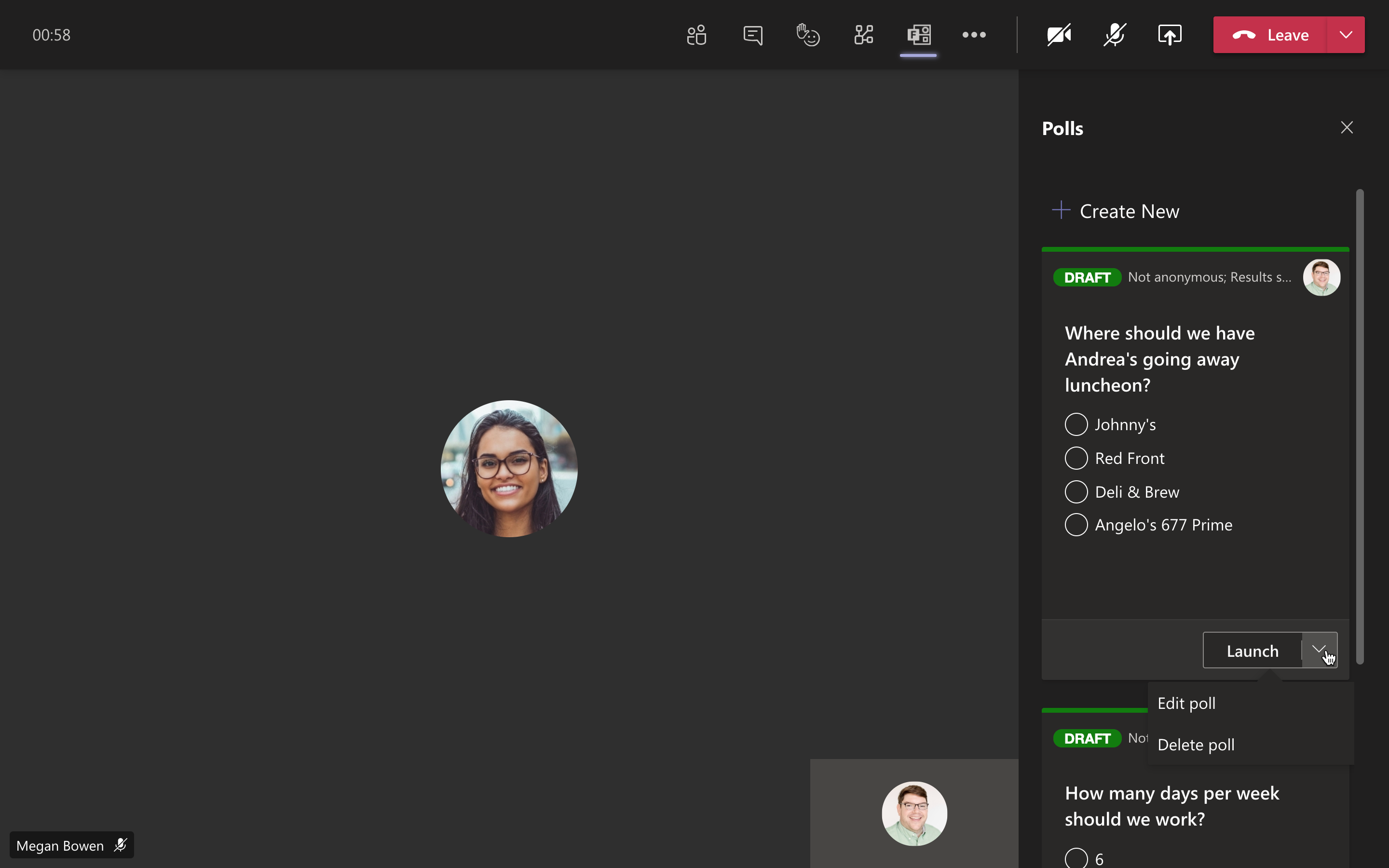Click the meeting timer 00:58

point(51,35)
